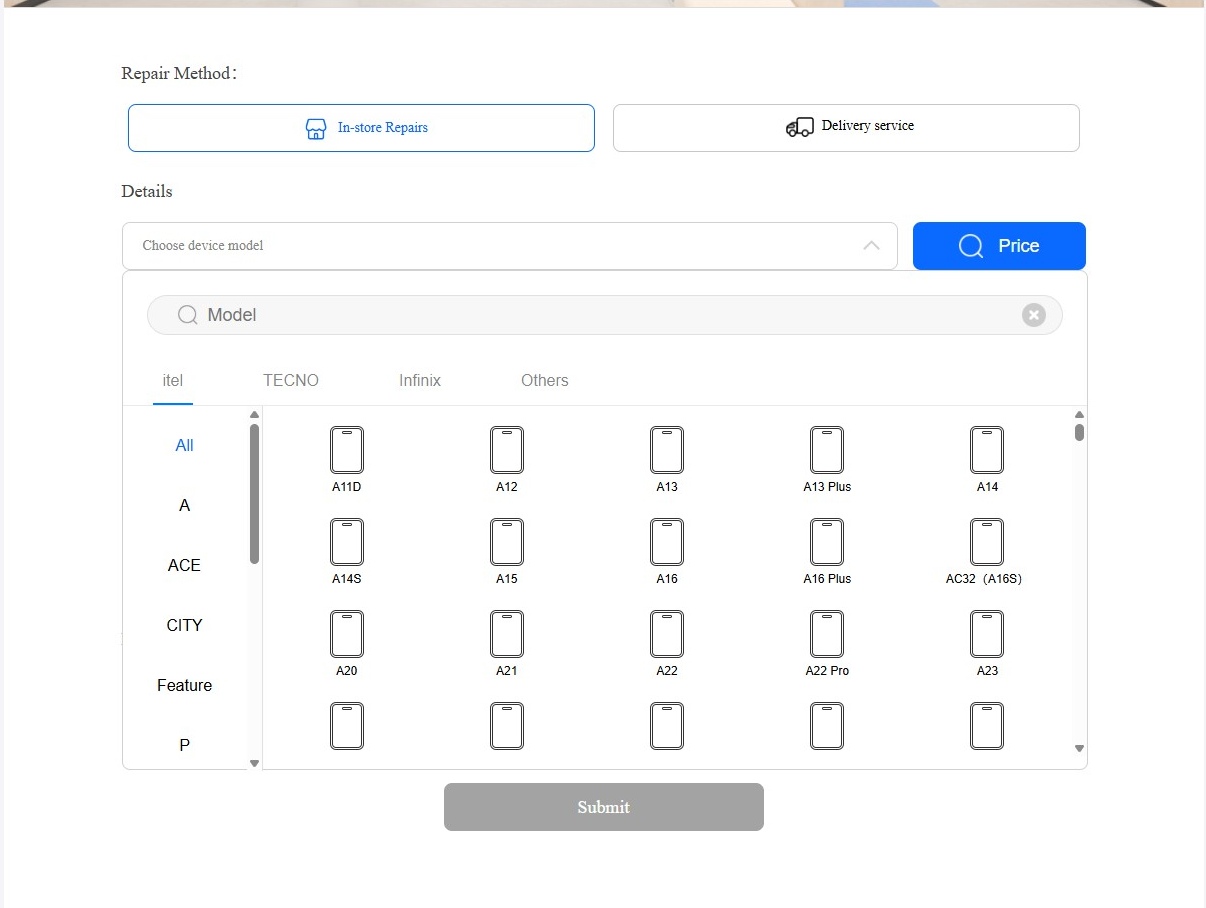This screenshot has height=908, width=1206.
Task: Filter models by CITY series
Action: coord(185,626)
